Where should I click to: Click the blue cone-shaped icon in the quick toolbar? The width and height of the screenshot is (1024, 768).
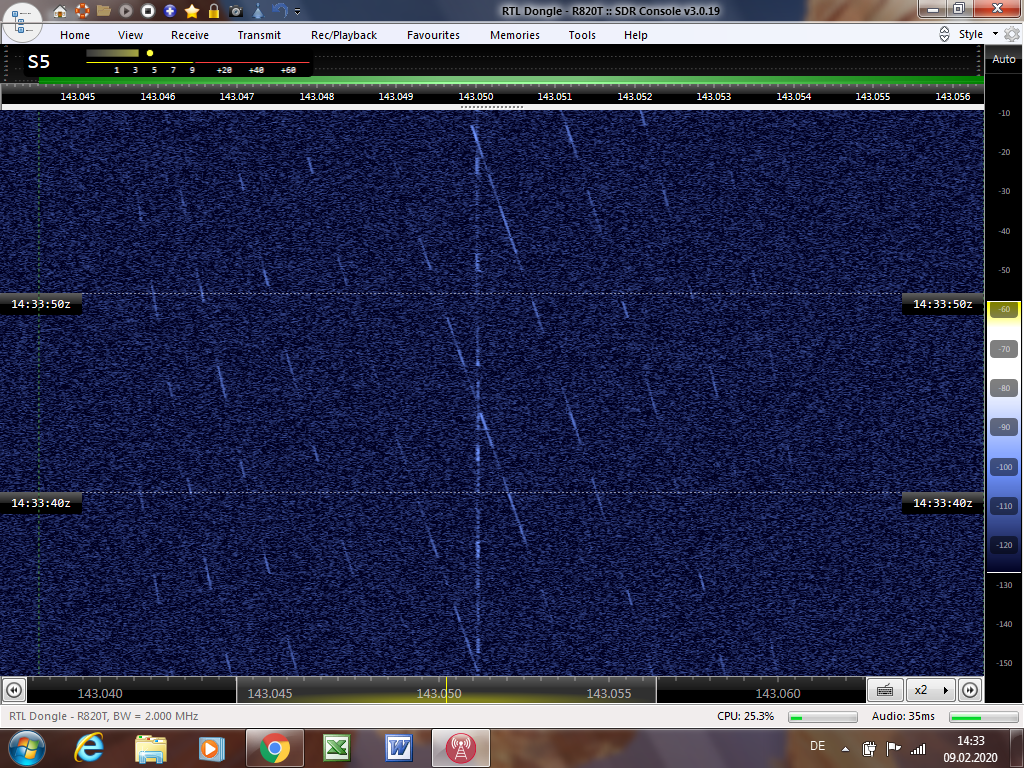click(258, 11)
